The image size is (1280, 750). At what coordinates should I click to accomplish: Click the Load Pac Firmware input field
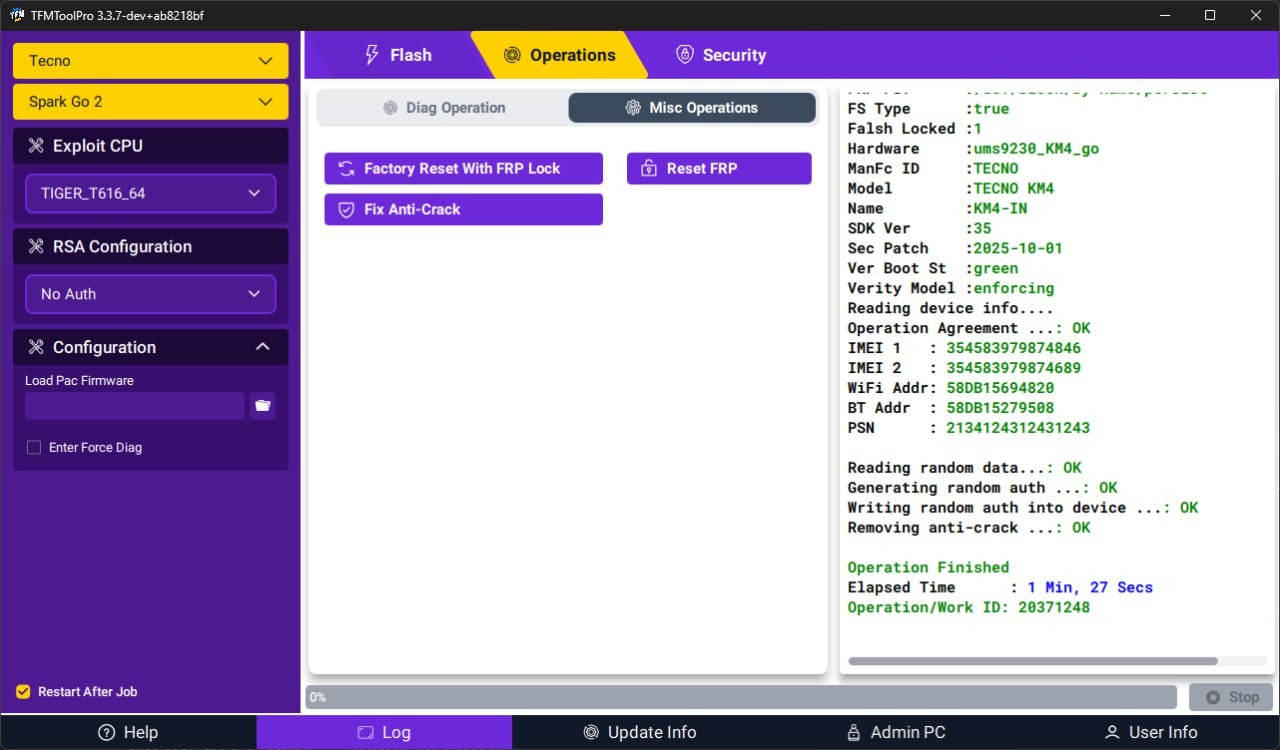[x=135, y=406]
